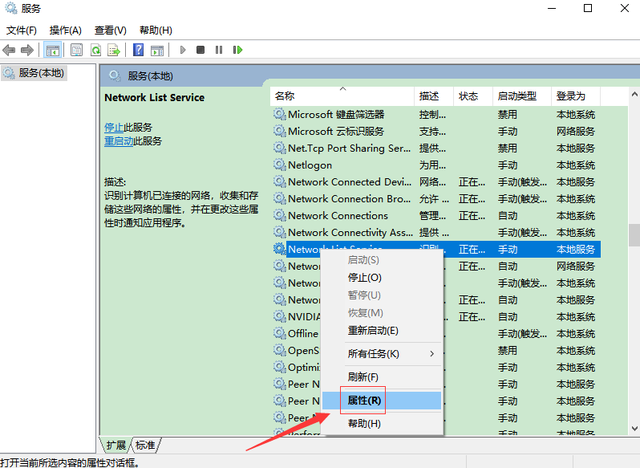Toggle the show/hide console tree icon
This screenshot has height=468, width=640.
pos(52,50)
